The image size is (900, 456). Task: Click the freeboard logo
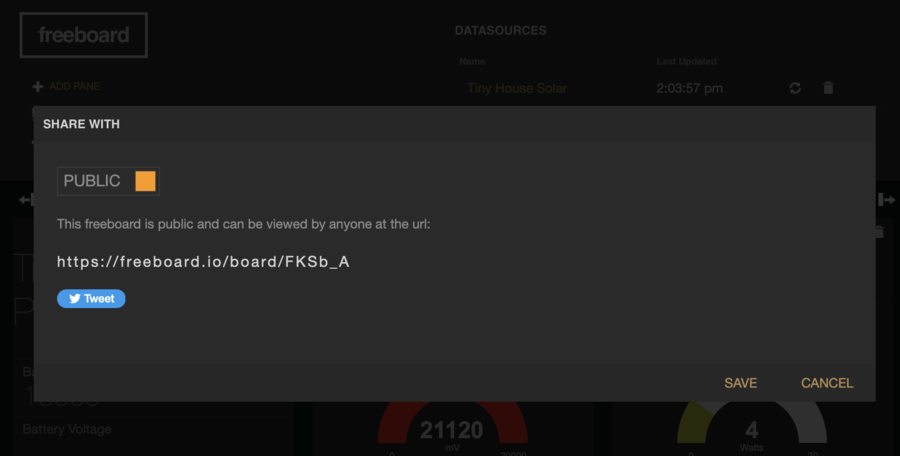pyautogui.click(x=84, y=35)
